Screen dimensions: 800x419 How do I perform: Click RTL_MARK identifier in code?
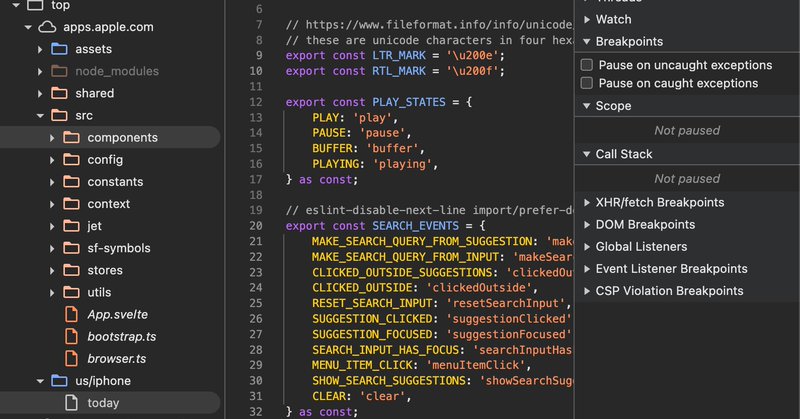(399, 71)
